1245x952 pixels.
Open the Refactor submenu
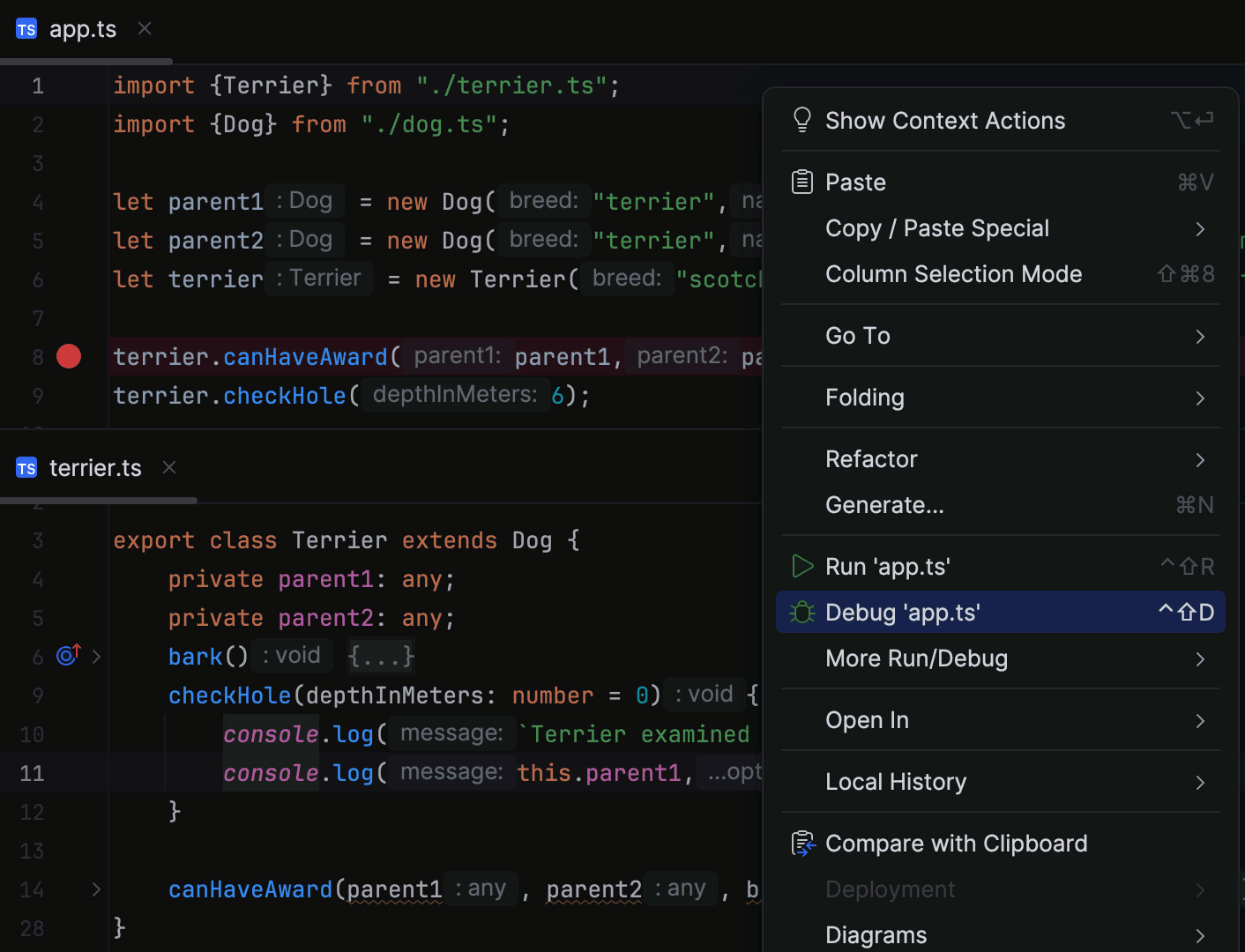click(871, 458)
